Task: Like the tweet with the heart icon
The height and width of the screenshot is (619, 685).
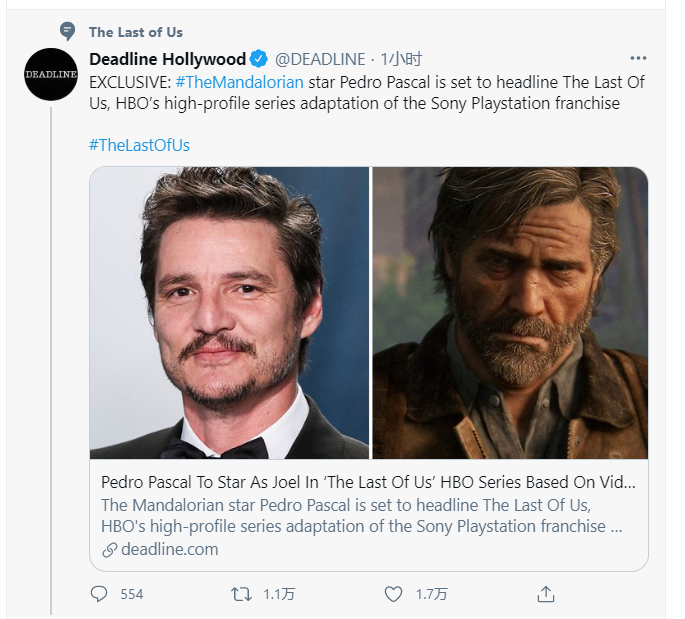Action: pos(394,594)
